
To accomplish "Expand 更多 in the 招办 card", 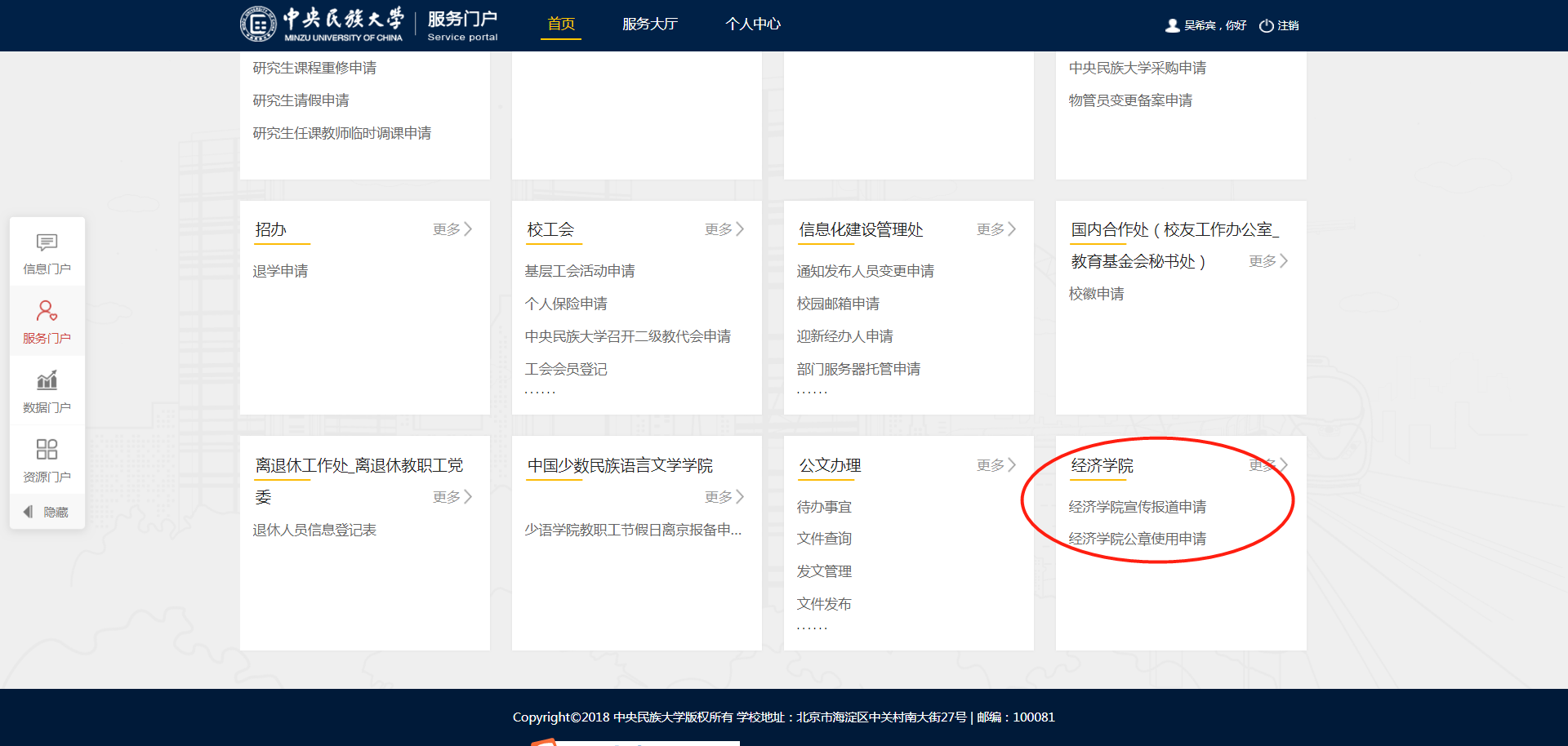I will click(452, 229).
